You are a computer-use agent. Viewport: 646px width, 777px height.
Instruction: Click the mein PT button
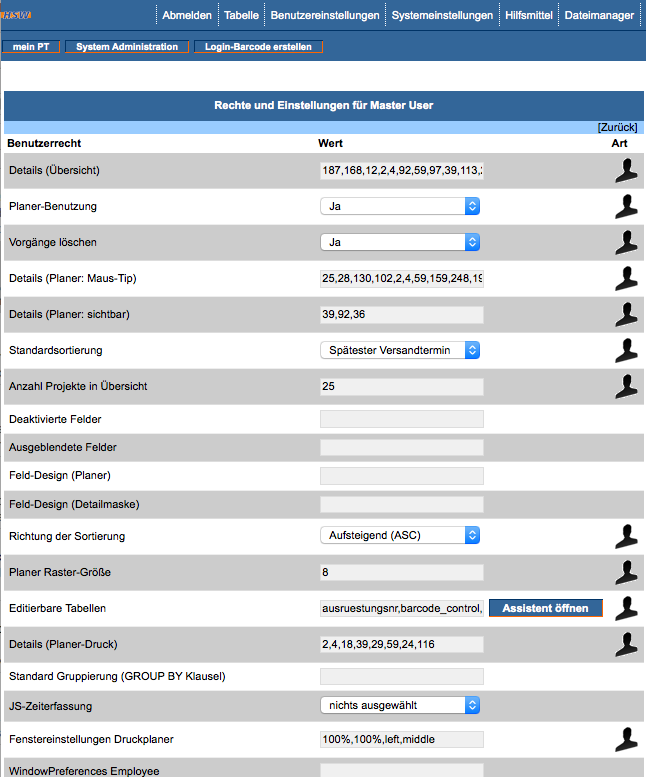point(31,47)
